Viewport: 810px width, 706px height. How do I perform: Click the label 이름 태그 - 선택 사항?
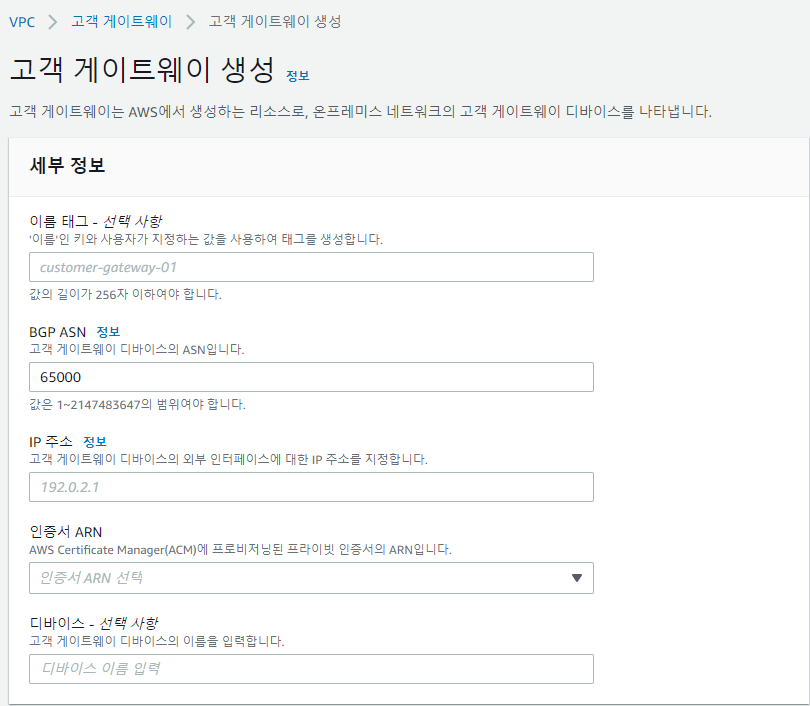coord(96,222)
